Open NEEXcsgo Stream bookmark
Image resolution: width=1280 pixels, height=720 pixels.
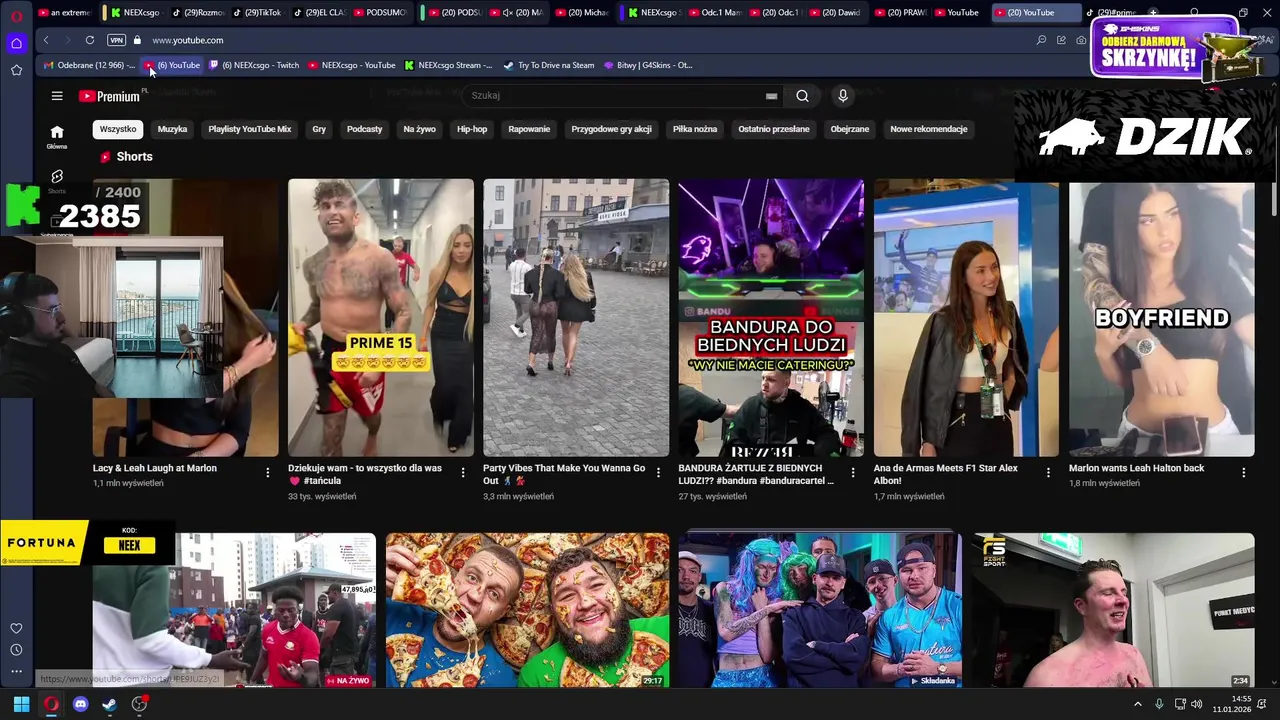pos(448,65)
